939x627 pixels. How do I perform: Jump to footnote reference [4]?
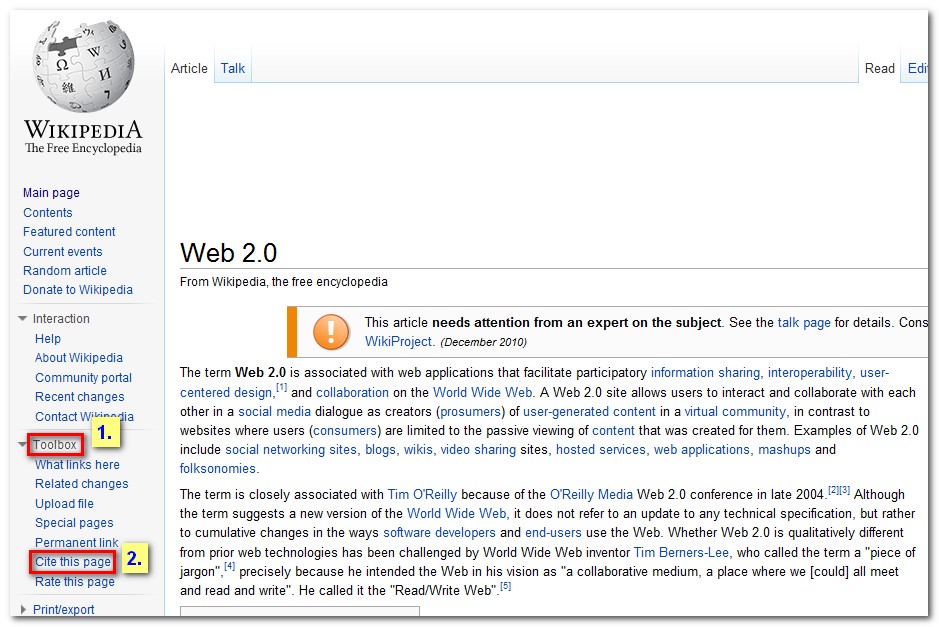coord(229,566)
